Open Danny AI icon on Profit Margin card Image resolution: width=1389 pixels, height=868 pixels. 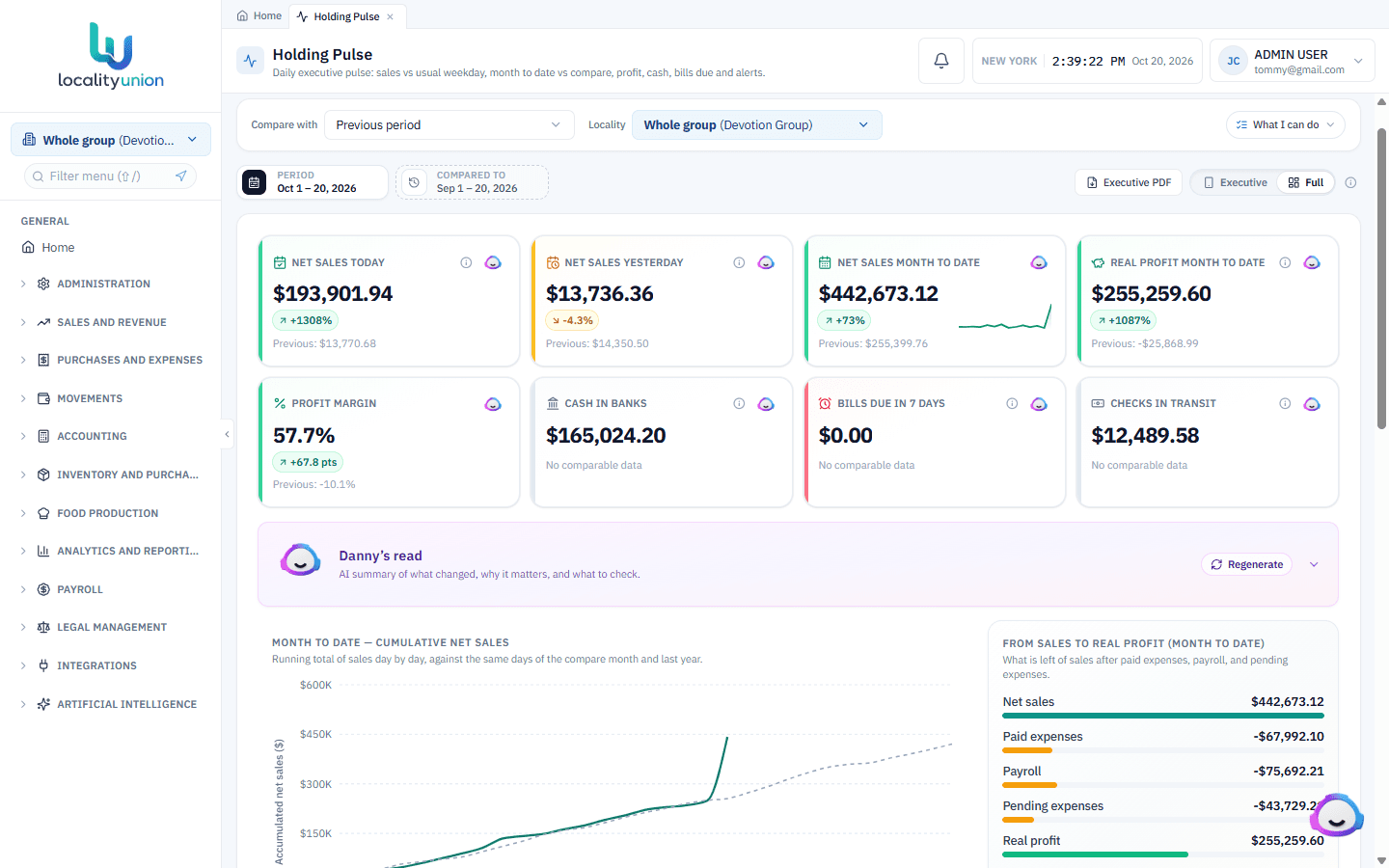(x=493, y=404)
